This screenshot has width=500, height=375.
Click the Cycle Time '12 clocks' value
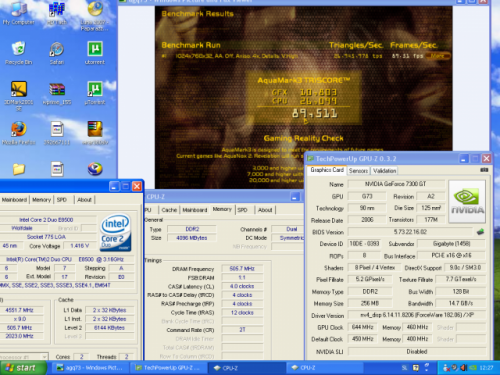click(x=242, y=313)
